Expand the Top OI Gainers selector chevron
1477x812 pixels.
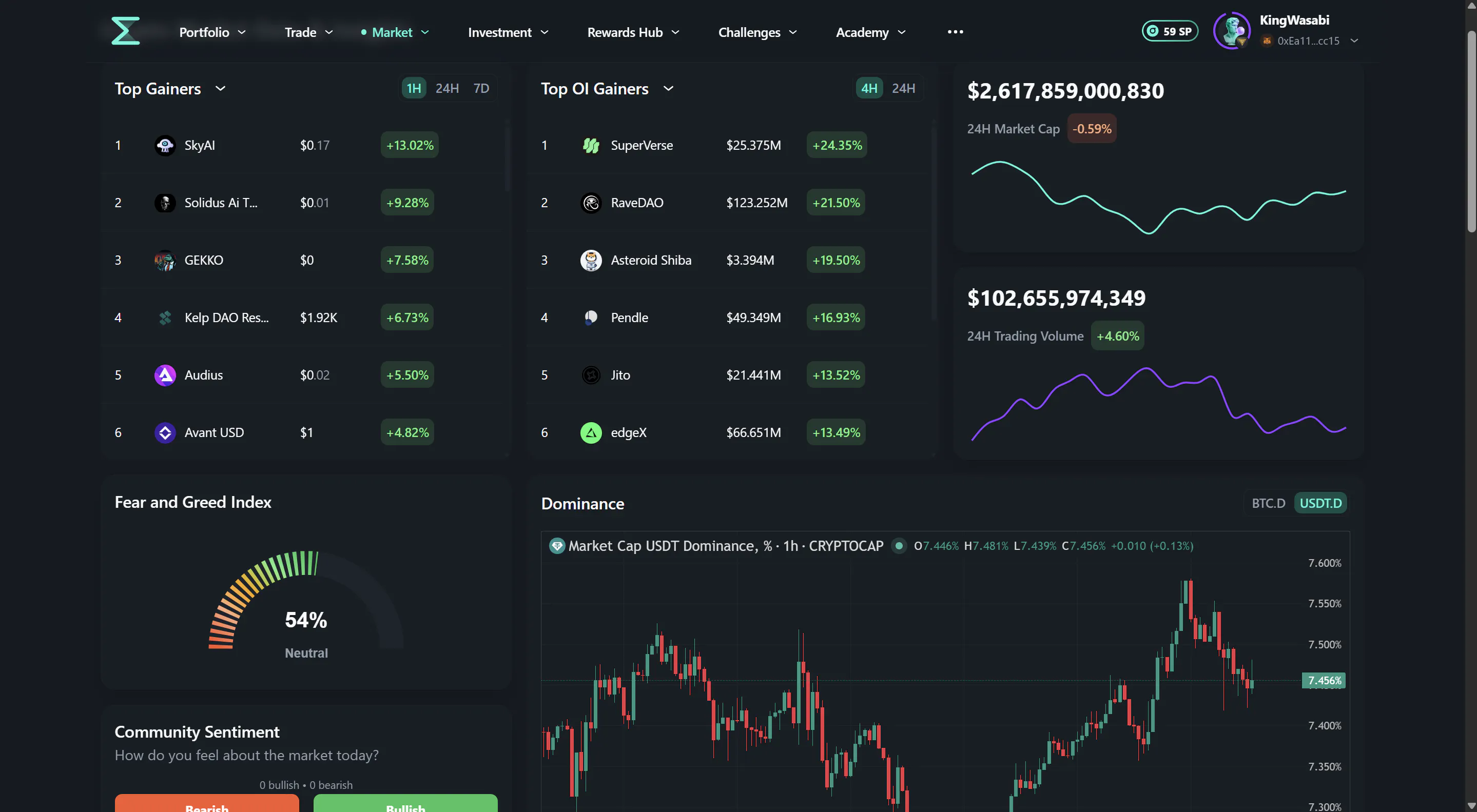669,89
